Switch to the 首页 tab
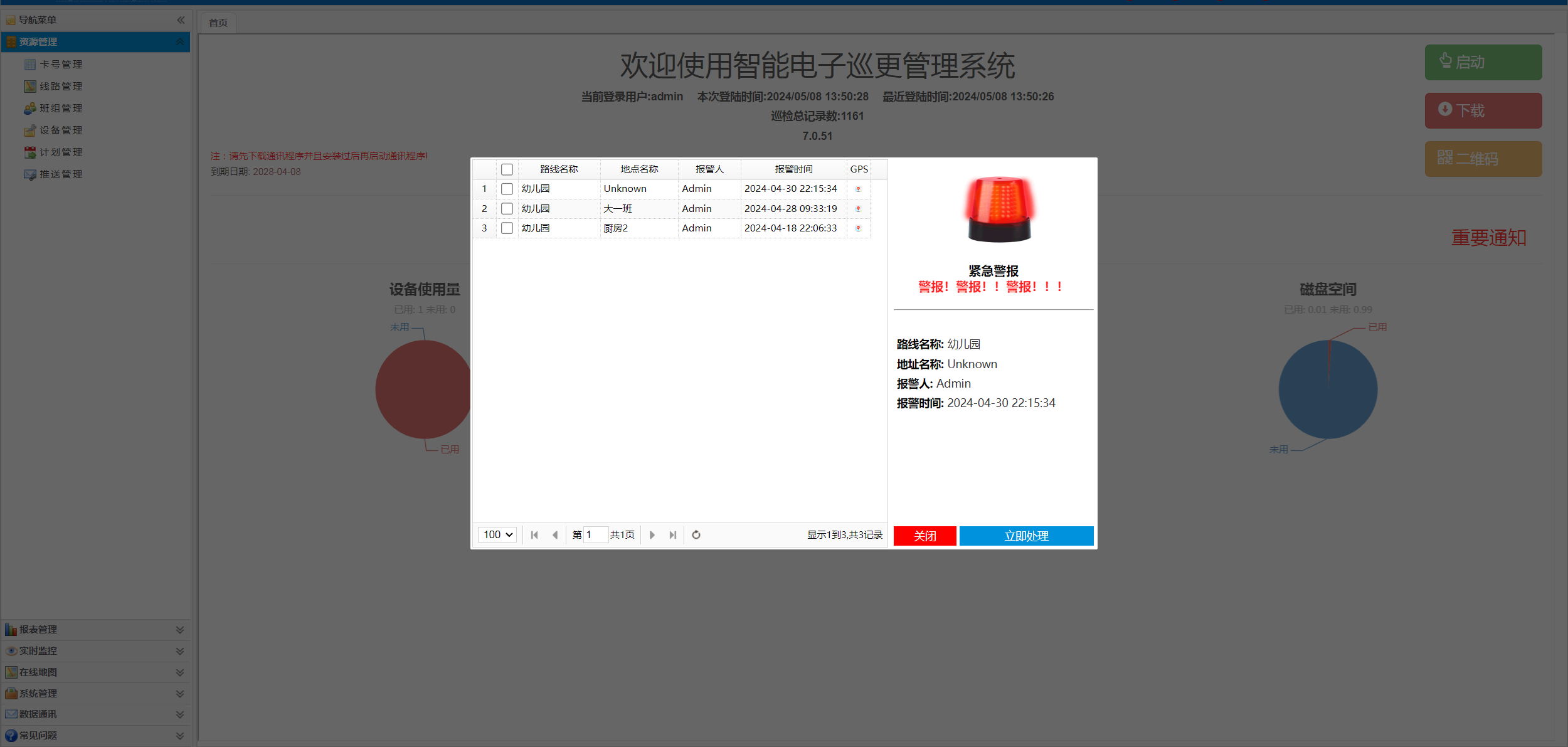 coord(218,23)
